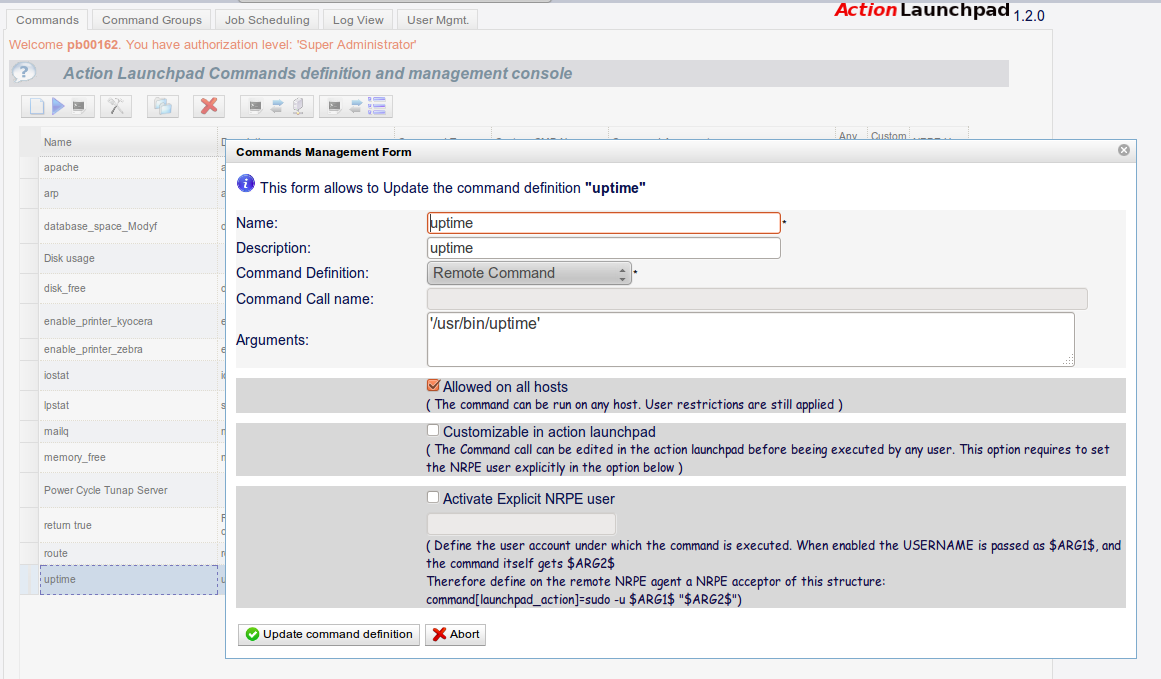Select the lpstat command row
1161x679 pixels.
(129, 405)
